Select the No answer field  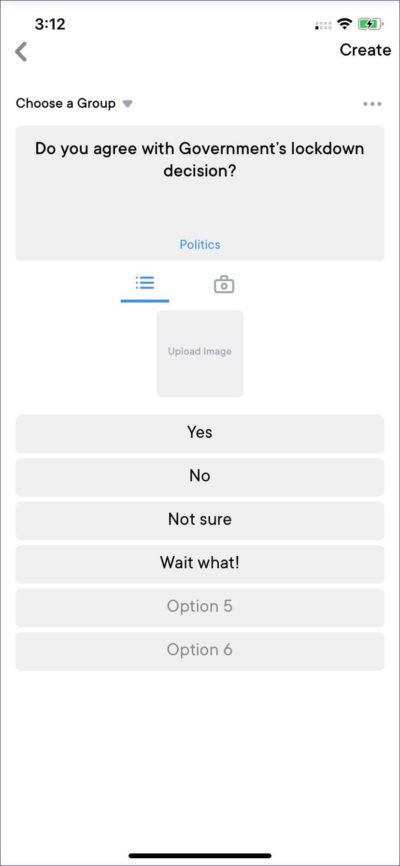click(199, 477)
